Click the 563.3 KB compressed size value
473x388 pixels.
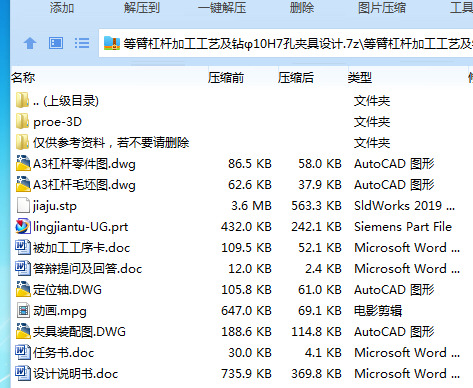coord(316,206)
